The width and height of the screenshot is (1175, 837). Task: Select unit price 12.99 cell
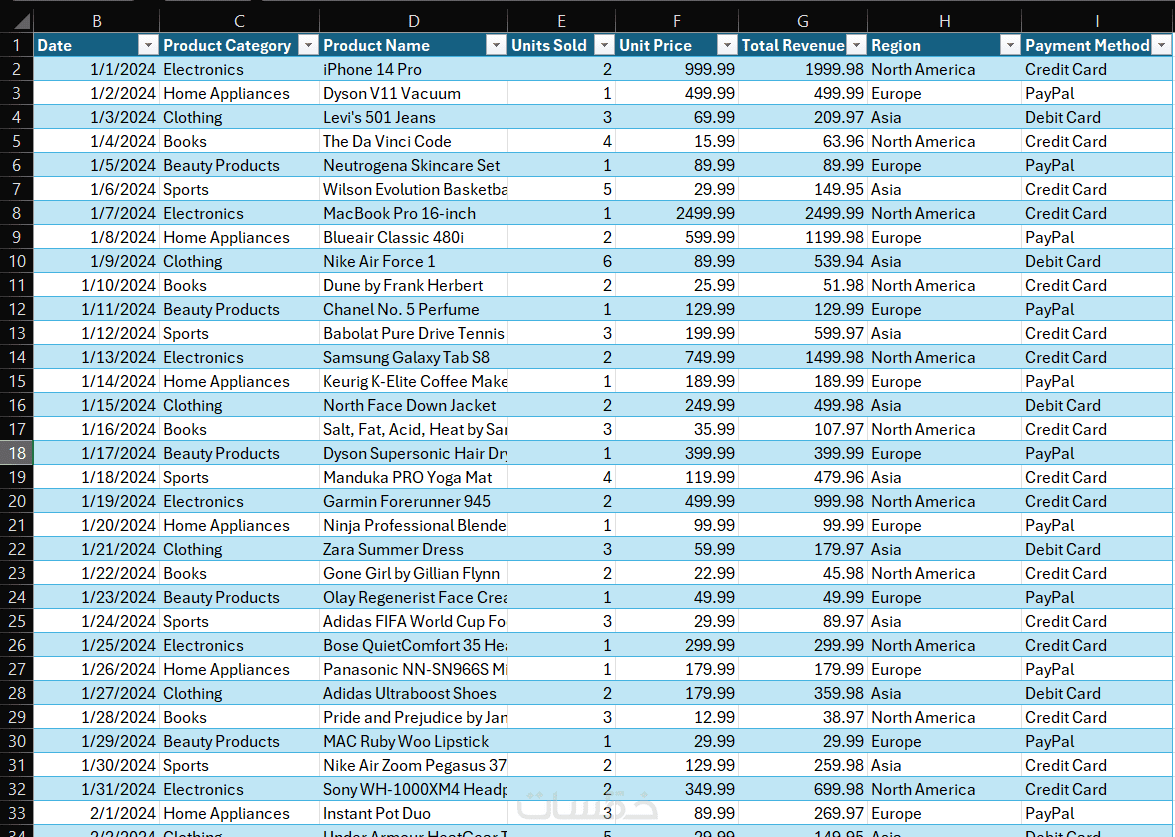pyautogui.click(x=677, y=717)
